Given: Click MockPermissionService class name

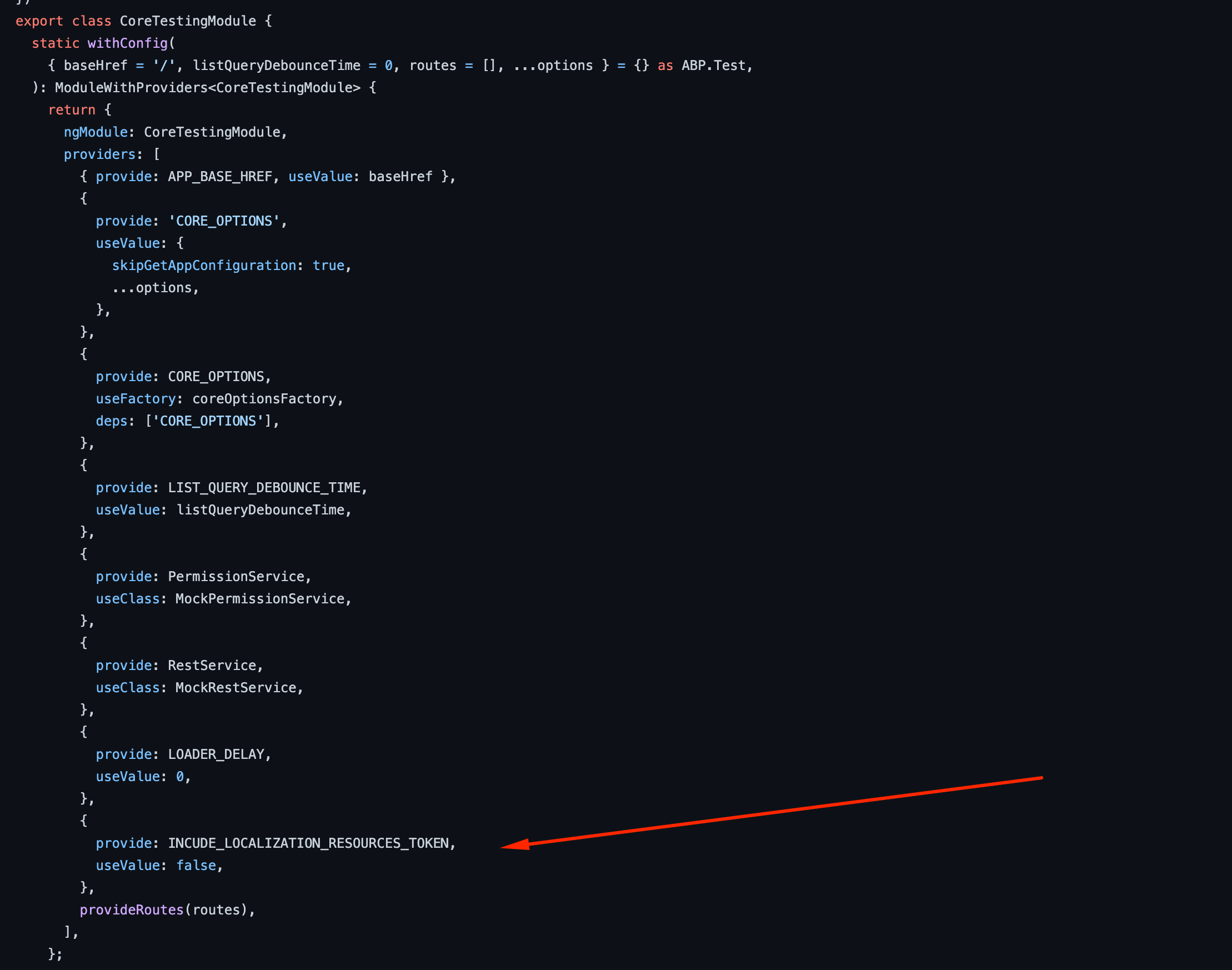Looking at the screenshot, I should pos(260,598).
